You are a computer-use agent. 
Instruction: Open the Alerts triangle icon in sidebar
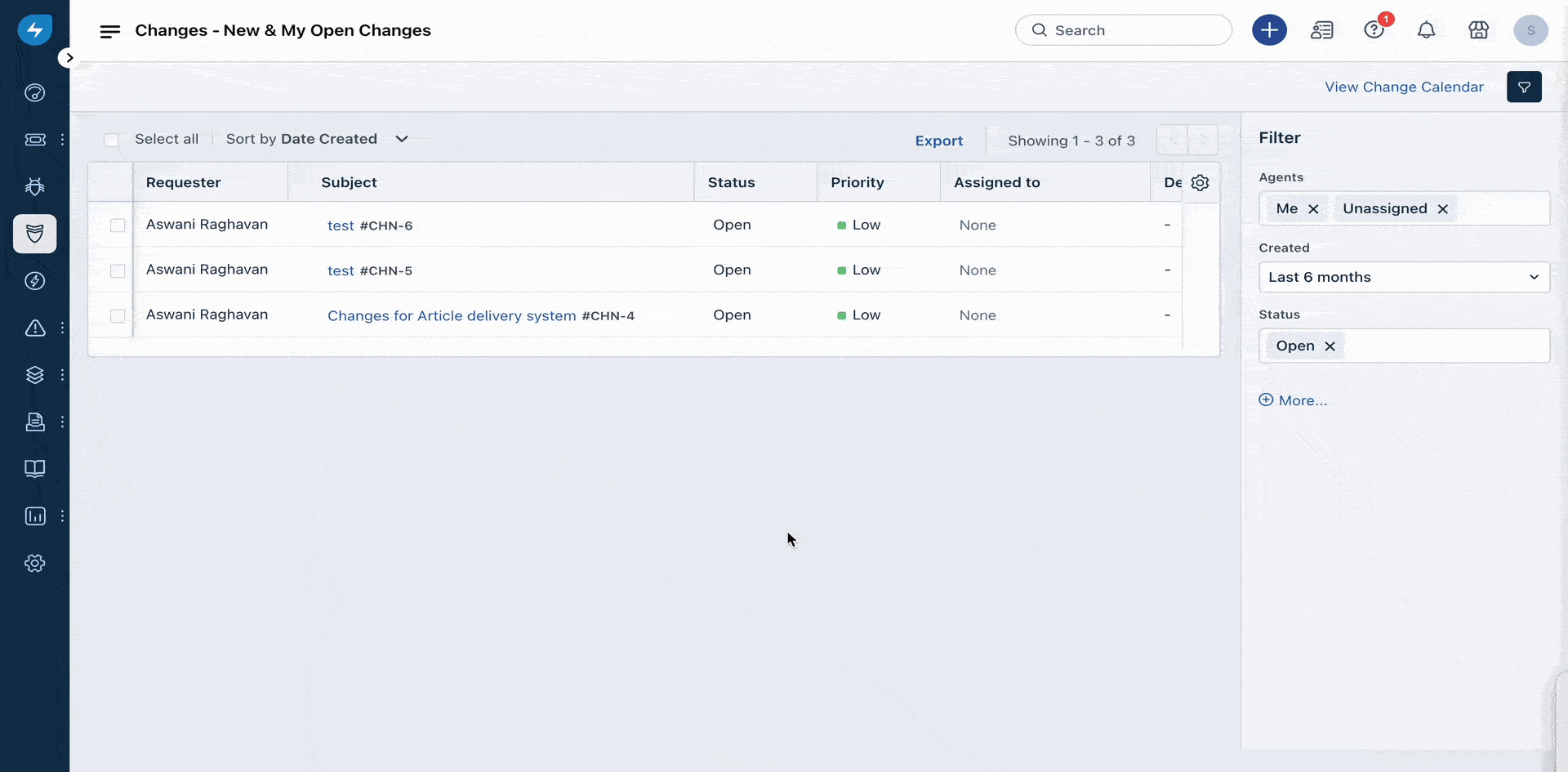coord(34,328)
